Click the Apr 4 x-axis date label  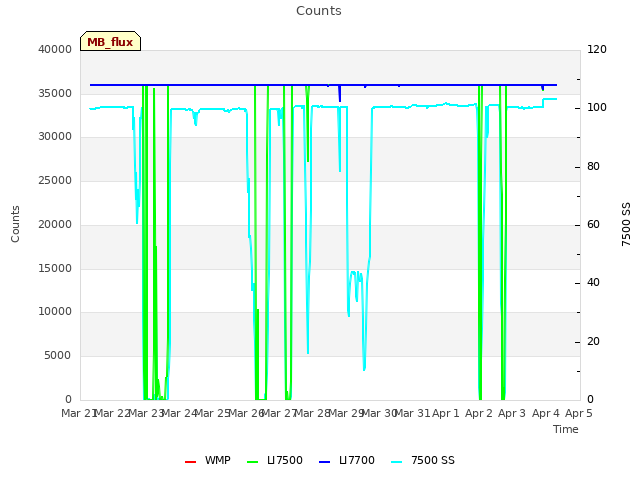tap(545, 413)
